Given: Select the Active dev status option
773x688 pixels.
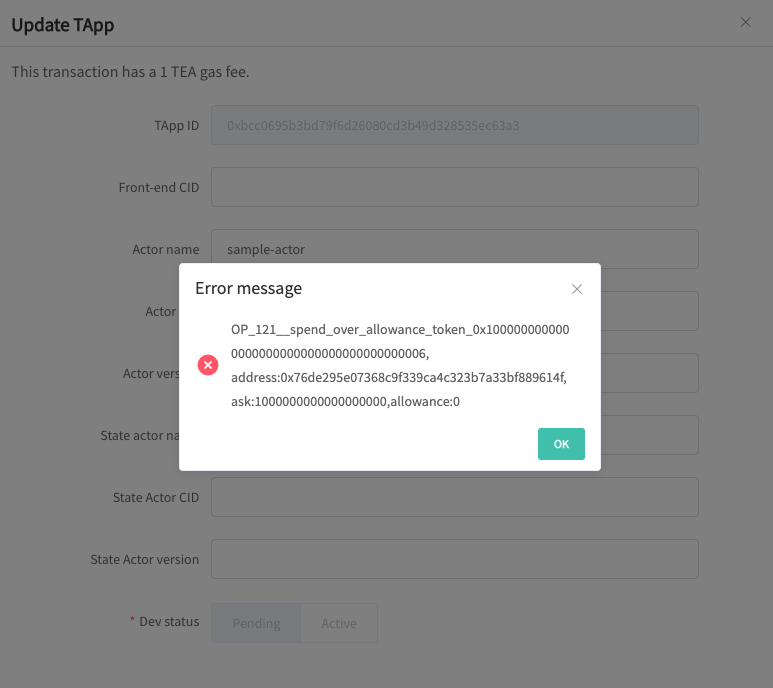Looking at the screenshot, I should click(x=339, y=623).
